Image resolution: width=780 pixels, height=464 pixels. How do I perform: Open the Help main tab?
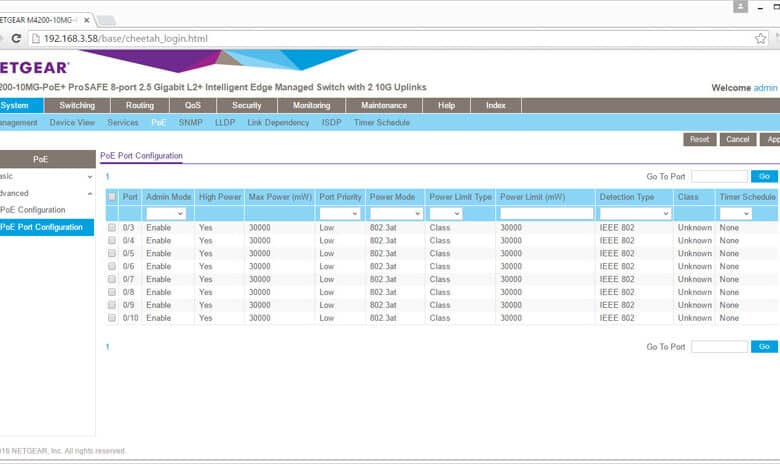pyautogui.click(x=446, y=105)
